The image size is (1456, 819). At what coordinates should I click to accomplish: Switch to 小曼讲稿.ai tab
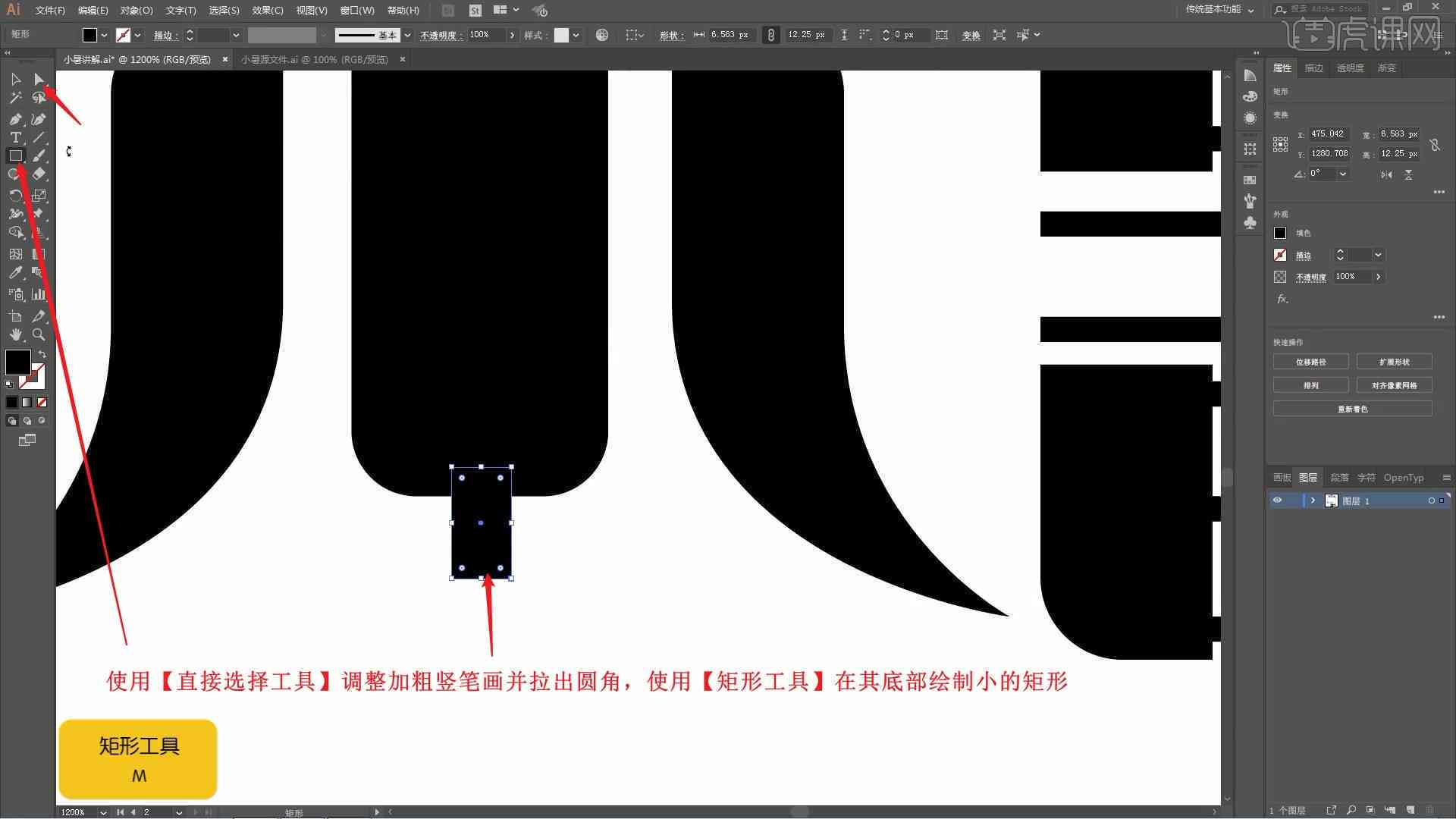(x=140, y=59)
